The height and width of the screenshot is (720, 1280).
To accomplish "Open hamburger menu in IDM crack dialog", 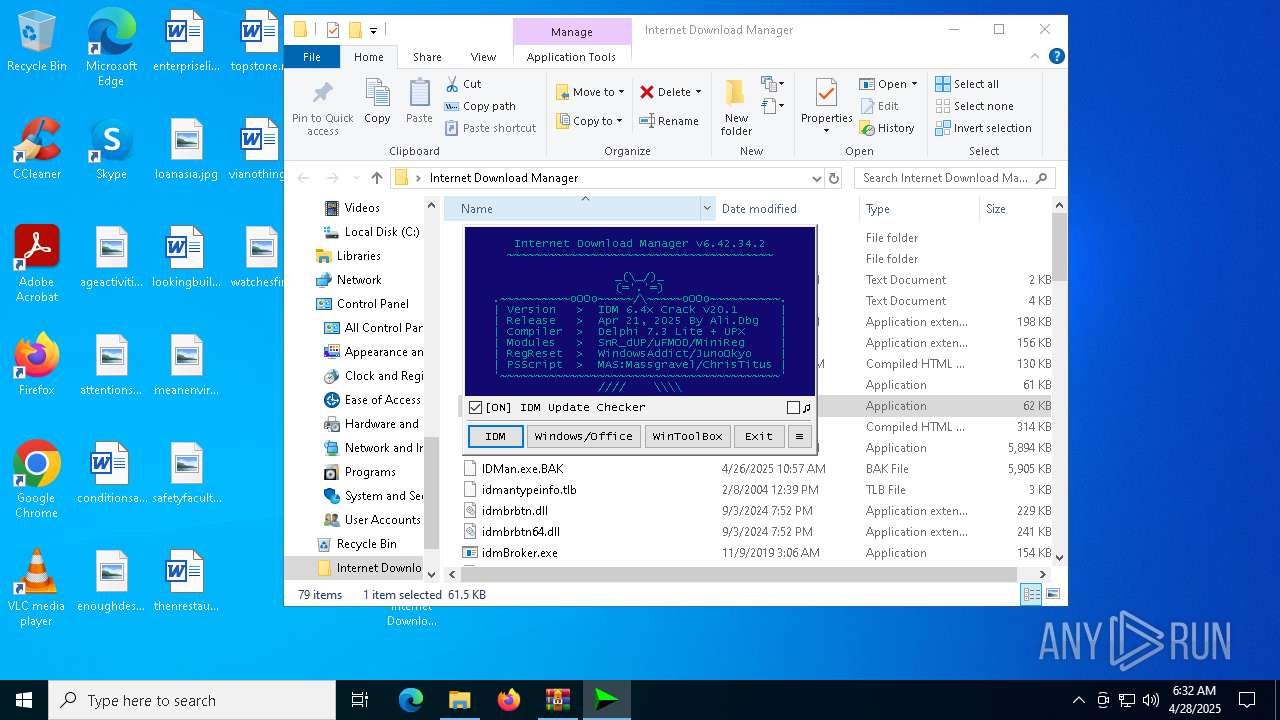I will pos(798,436).
